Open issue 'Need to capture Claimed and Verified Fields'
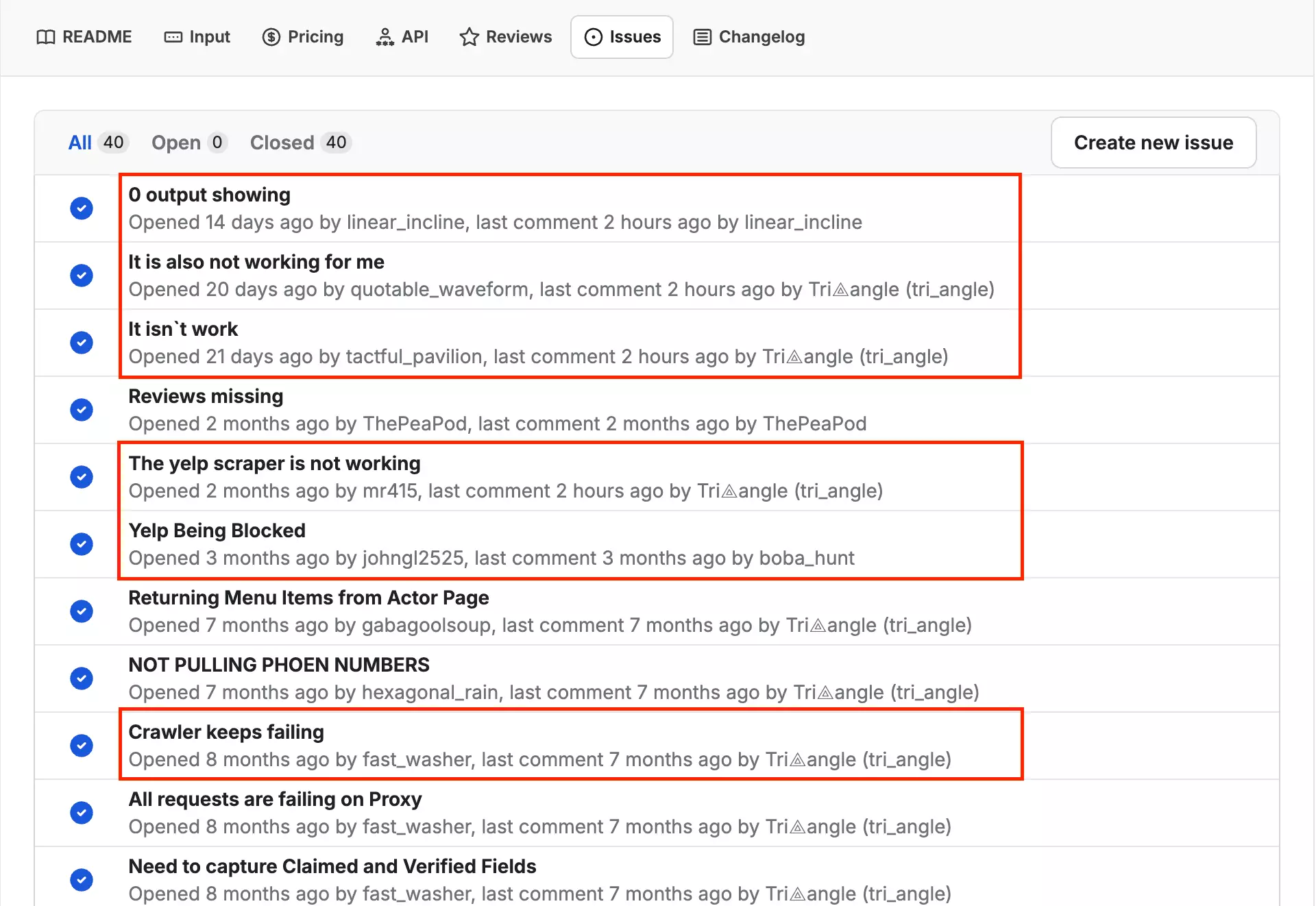The width and height of the screenshot is (1316, 906). 332,866
